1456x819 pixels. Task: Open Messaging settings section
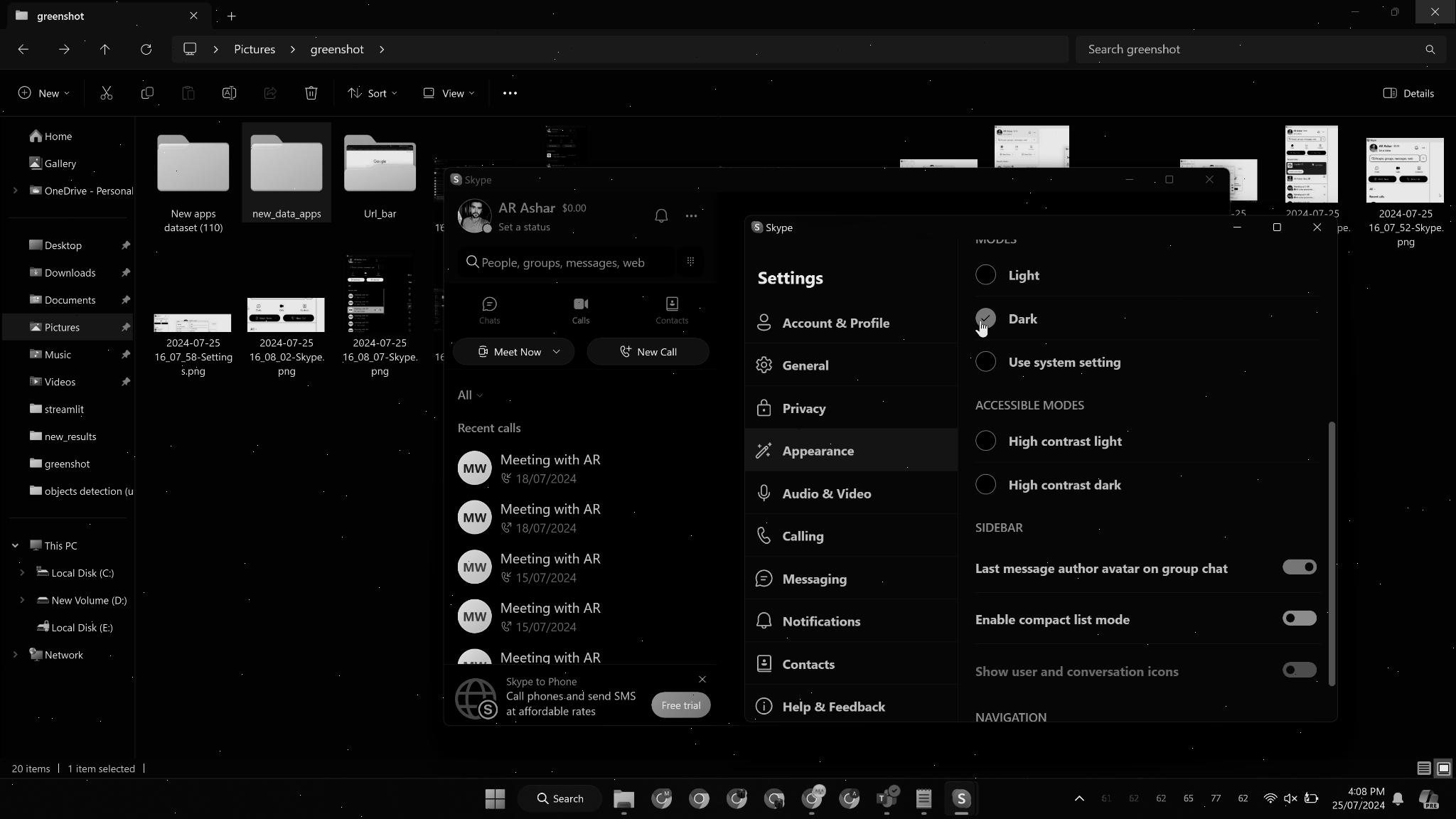tap(851, 579)
